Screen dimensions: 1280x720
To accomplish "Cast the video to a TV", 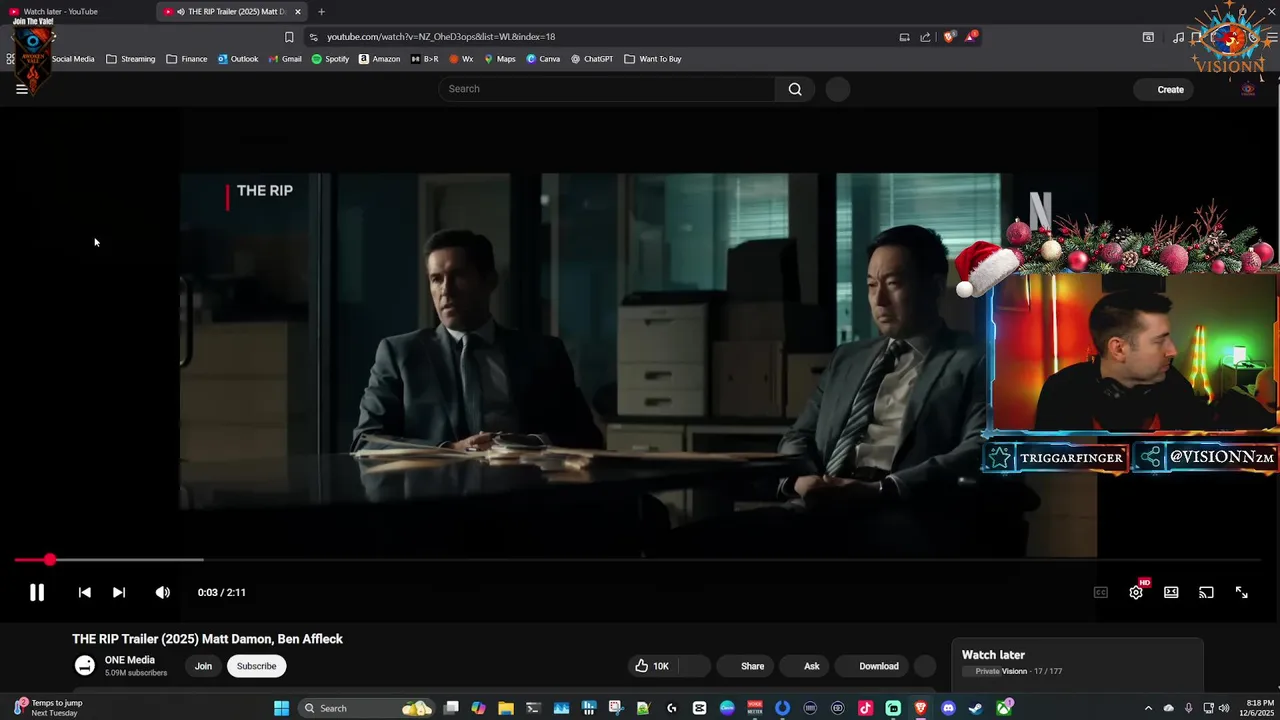I will pos(1206,592).
